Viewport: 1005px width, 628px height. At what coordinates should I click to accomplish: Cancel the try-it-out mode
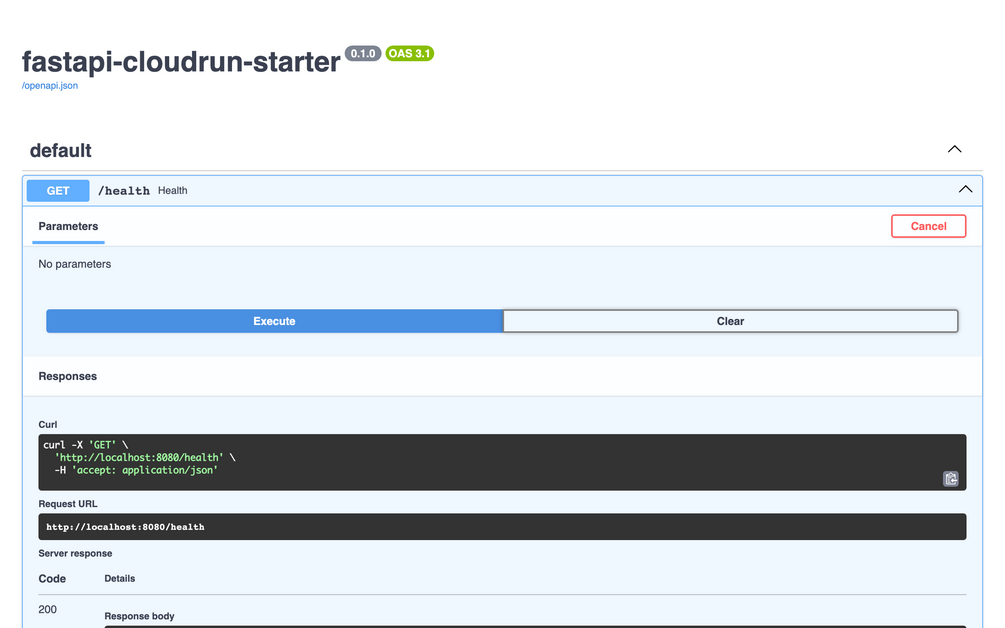click(x=928, y=226)
